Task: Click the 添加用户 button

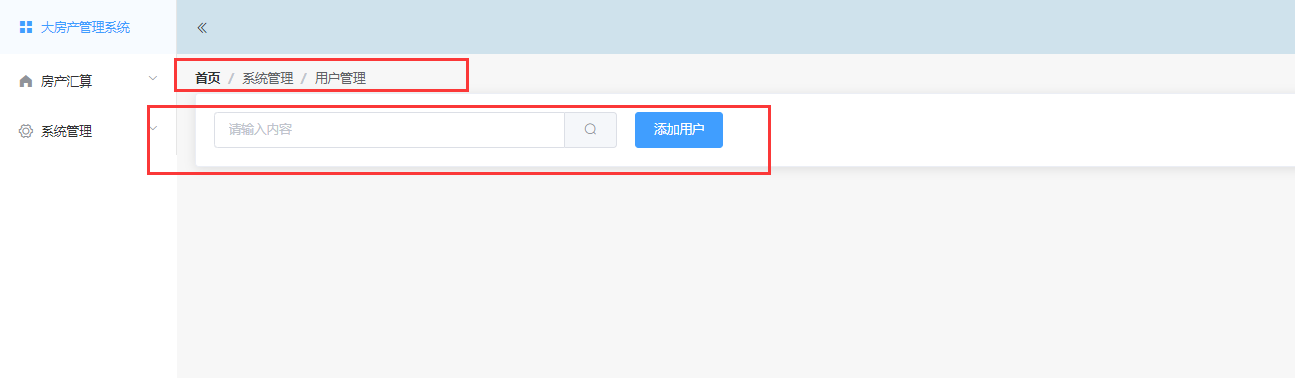Action: (679, 130)
